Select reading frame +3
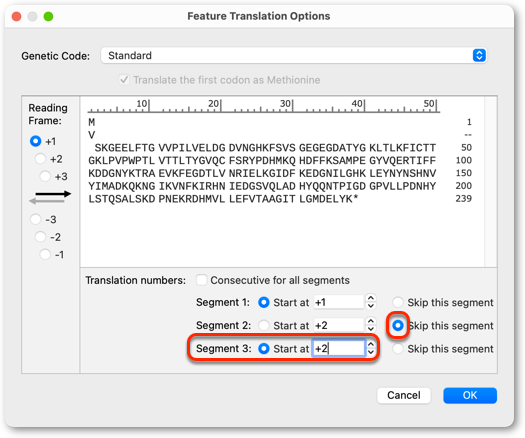This screenshot has height=438, width=525. pyautogui.click(x=45, y=176)
